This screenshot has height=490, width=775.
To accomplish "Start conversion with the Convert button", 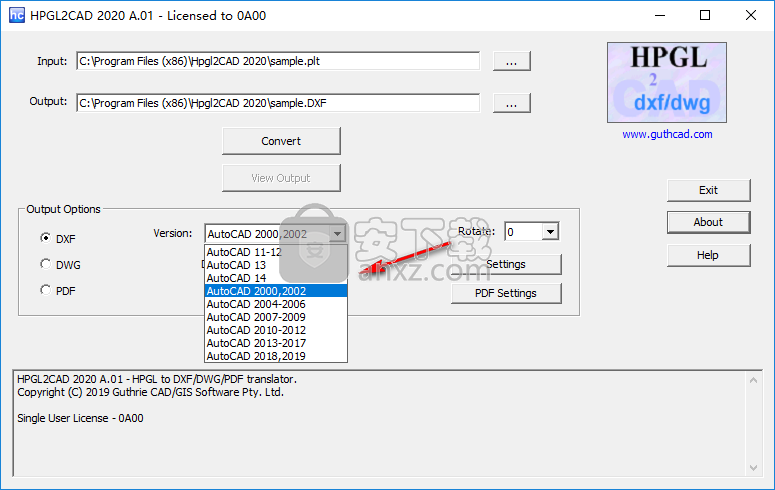I will [281, 141].
